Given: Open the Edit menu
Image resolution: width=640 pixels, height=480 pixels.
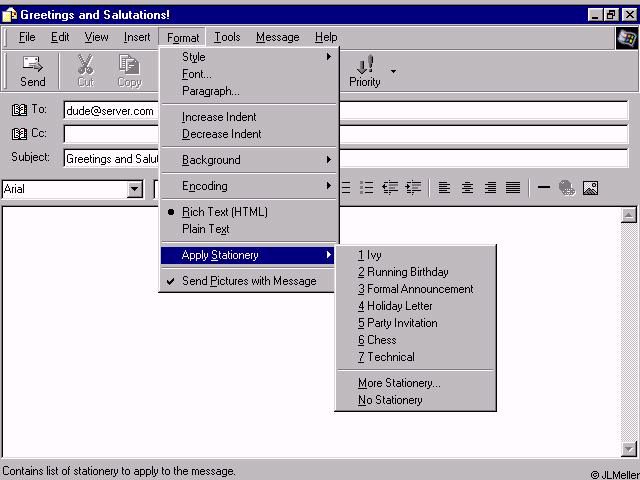Looking at the screenshot, I should (x=60, y=37).
